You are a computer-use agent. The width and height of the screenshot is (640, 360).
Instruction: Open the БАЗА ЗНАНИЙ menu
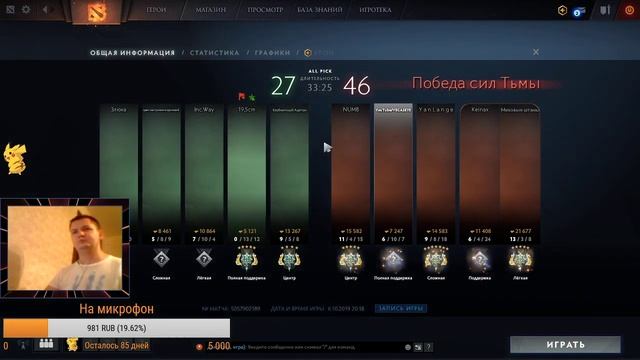coord(320,10)
